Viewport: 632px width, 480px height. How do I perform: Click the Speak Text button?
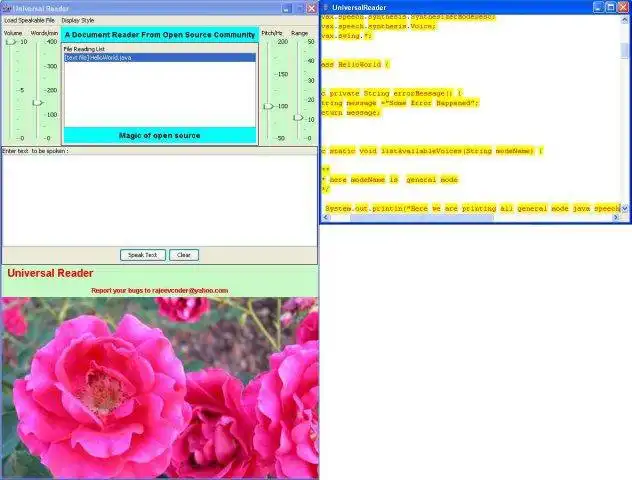point(143,255)
